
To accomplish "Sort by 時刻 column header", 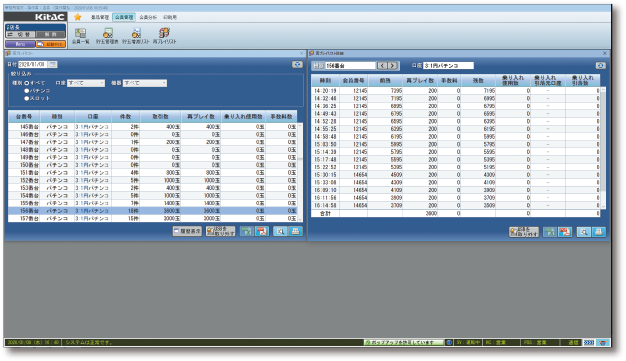I will 325,80.
